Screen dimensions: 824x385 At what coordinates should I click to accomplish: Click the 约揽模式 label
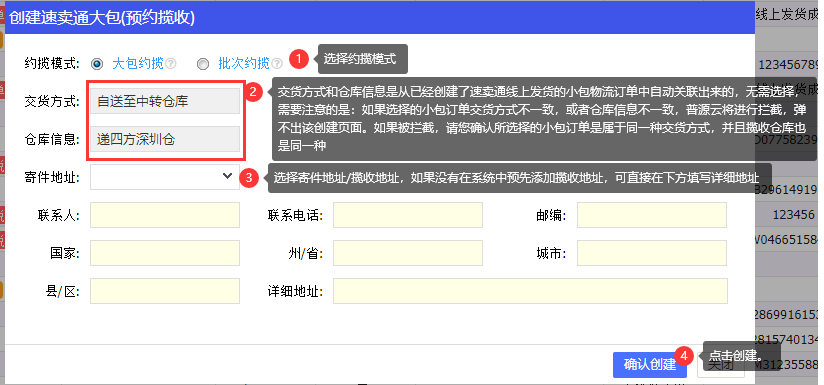click(52, 64)
